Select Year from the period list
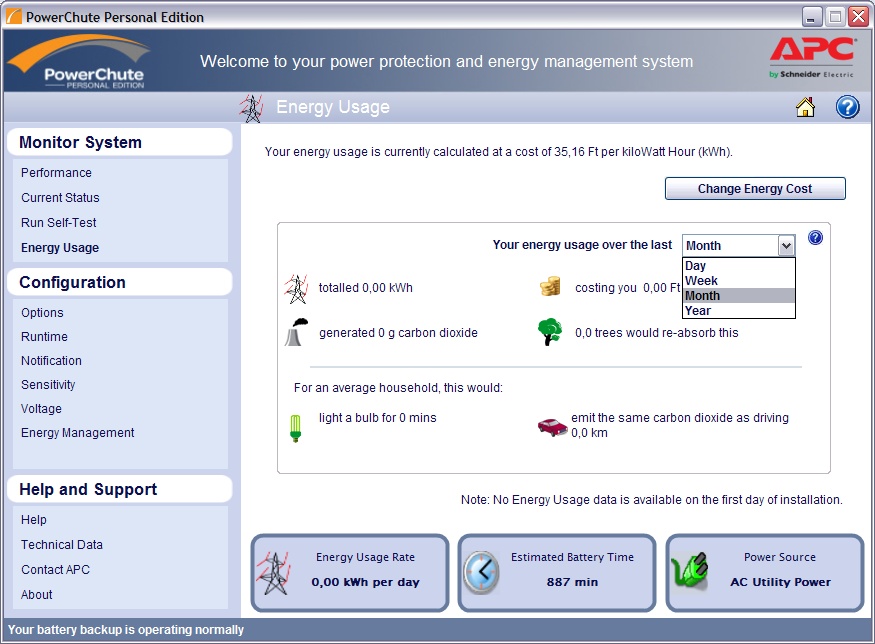 pyautogui.click(x=739, y=311)
